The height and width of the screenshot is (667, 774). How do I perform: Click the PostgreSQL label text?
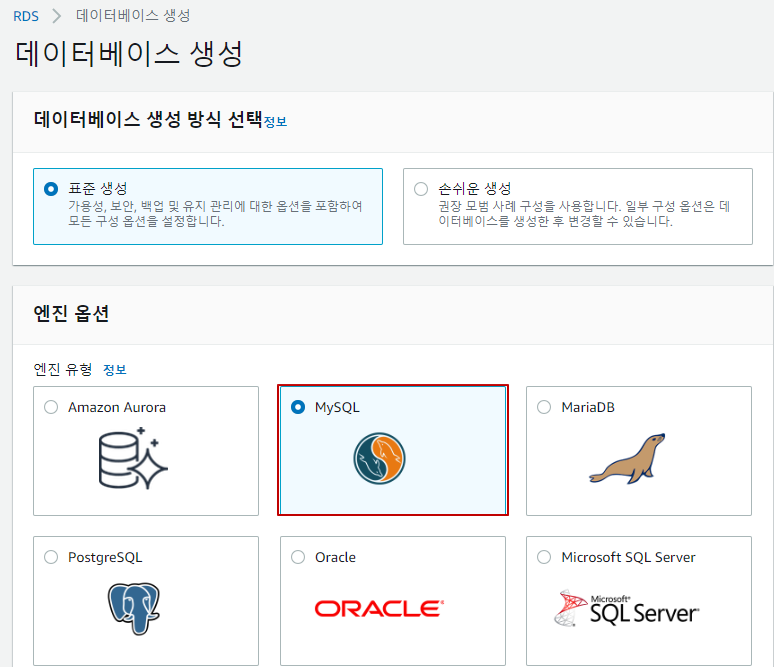pos(105,557)
